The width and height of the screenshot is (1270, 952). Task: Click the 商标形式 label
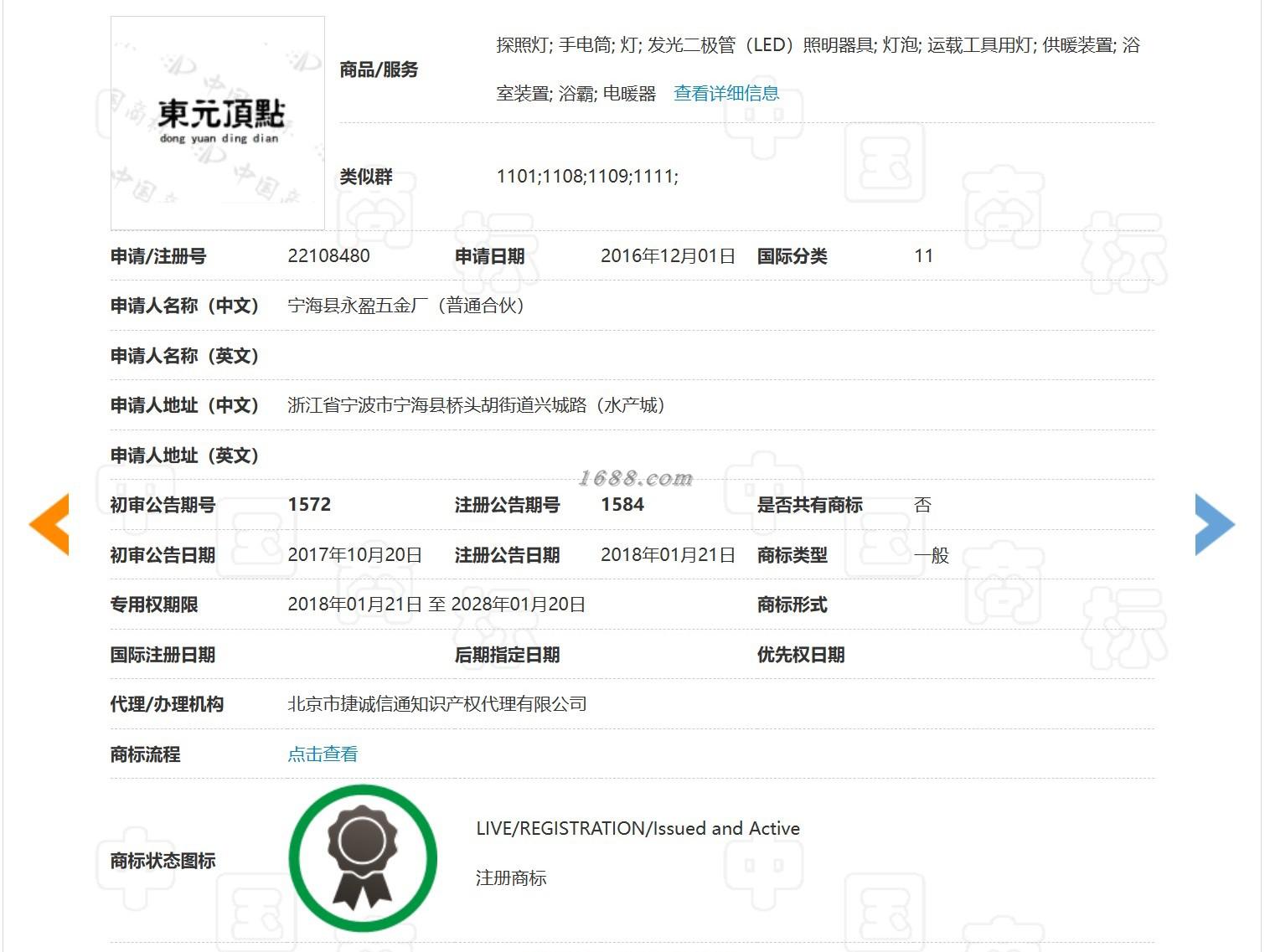[792, 605]
